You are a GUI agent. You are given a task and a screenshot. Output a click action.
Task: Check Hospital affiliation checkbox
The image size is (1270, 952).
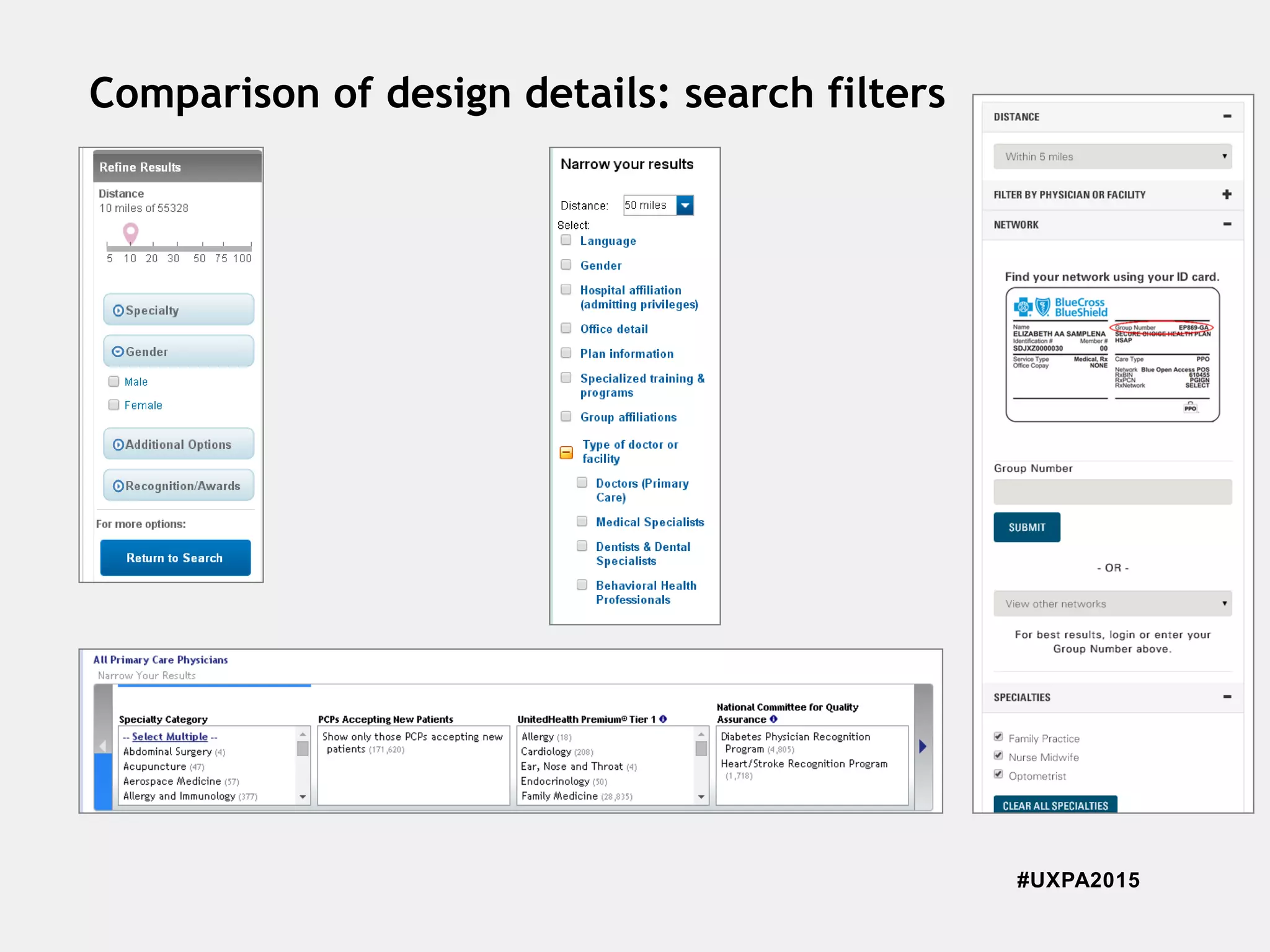click(566, 289)
